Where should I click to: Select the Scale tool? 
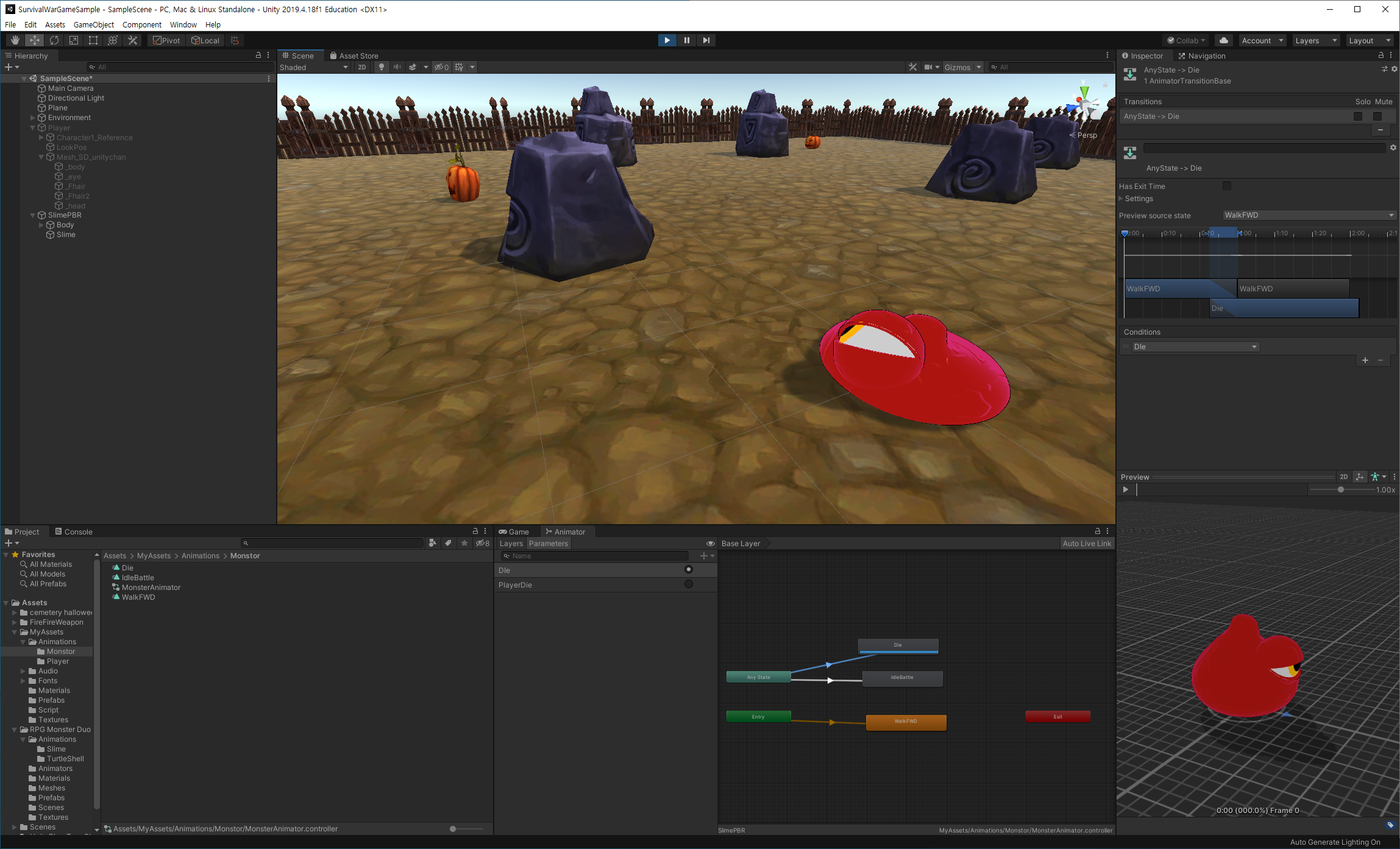point(74,40)
